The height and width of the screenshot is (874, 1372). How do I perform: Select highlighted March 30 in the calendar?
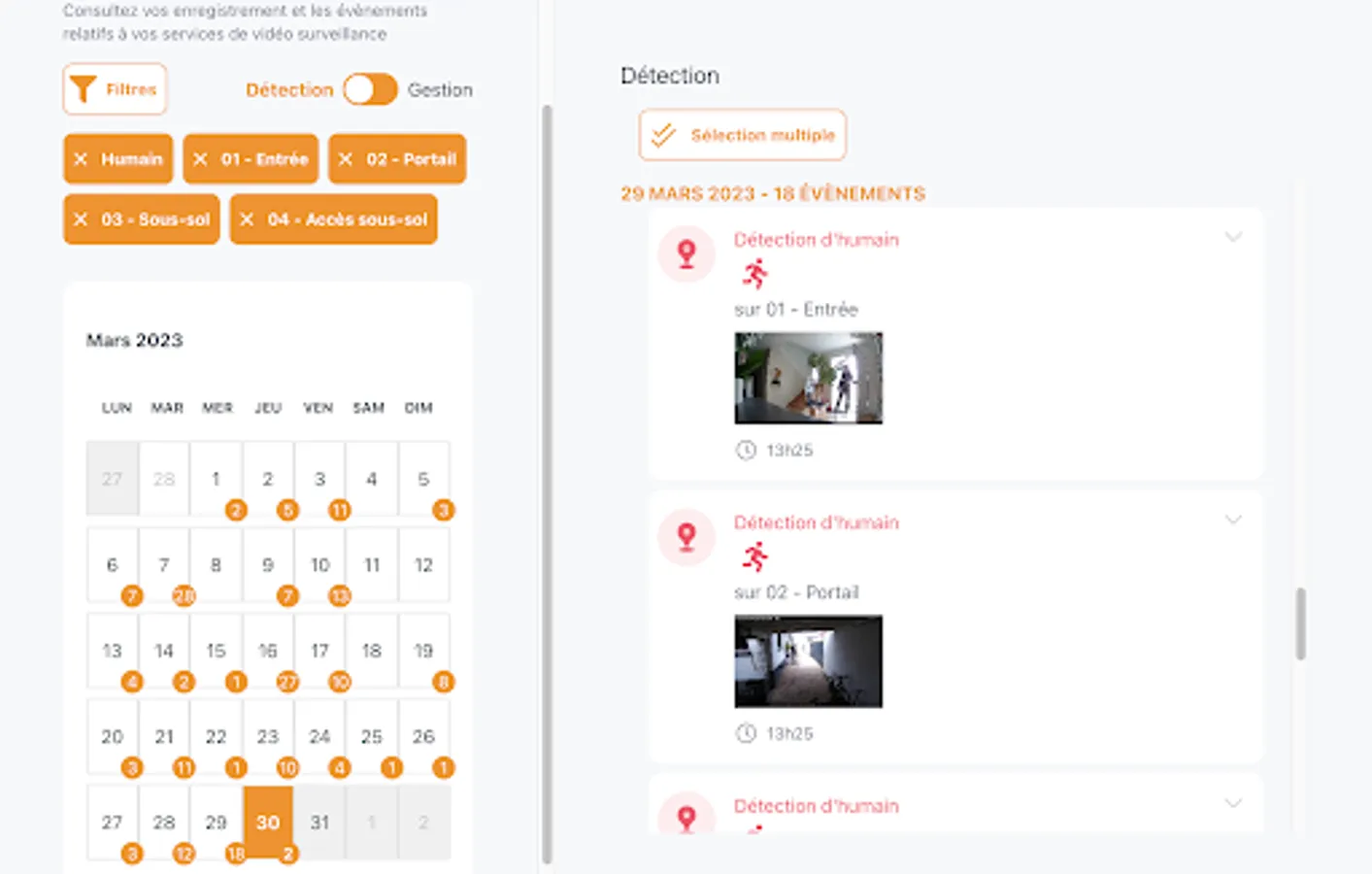coord(268,823)
